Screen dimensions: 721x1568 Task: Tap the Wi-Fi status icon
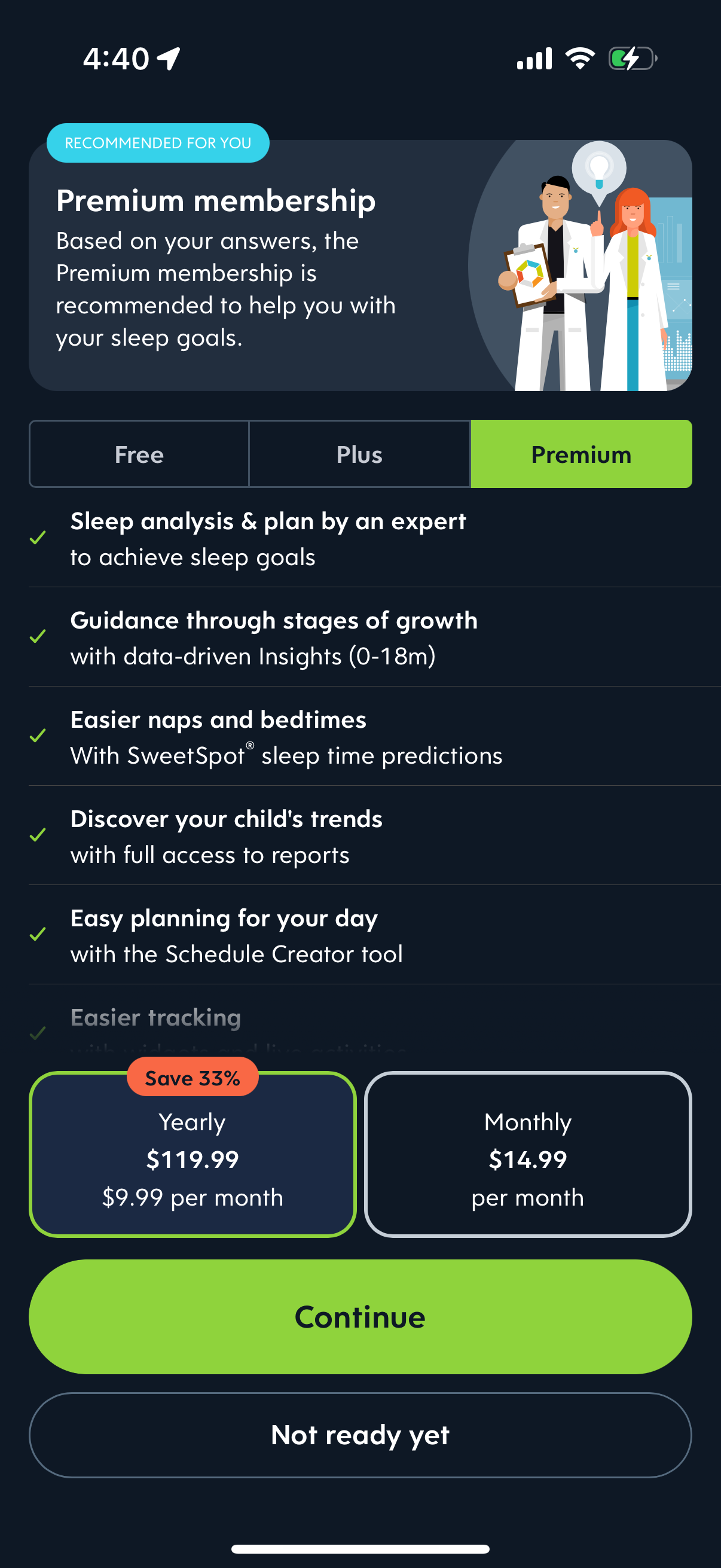pos(579,59)
